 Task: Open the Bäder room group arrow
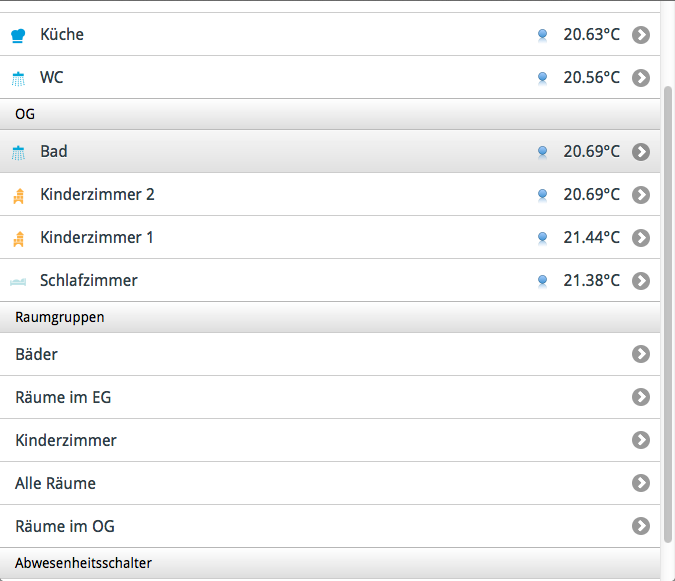(x=641, y=354)
